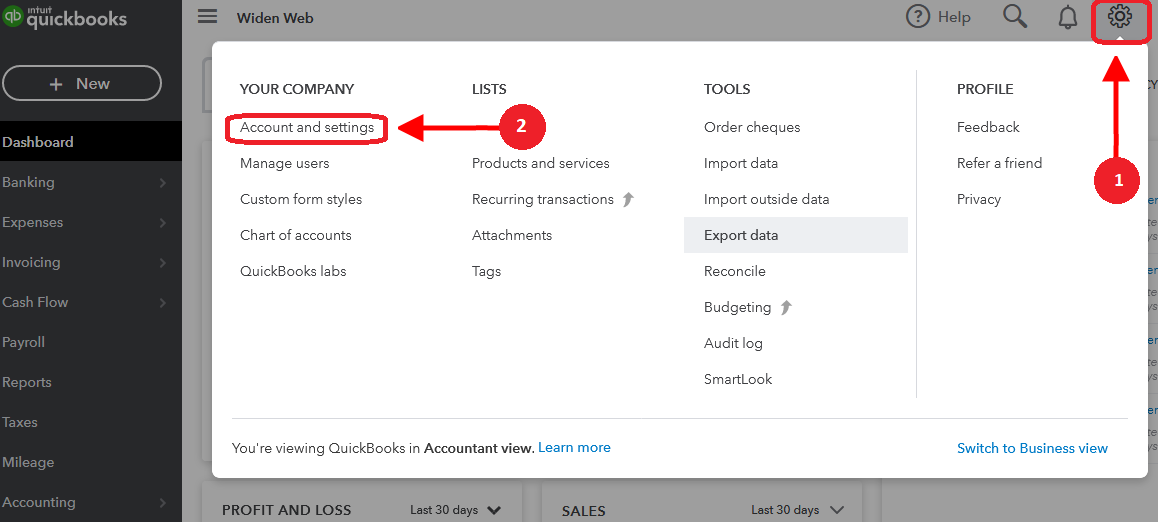
Task: Click upgrade arrow next to Budgeting
Action: [786, 307]
